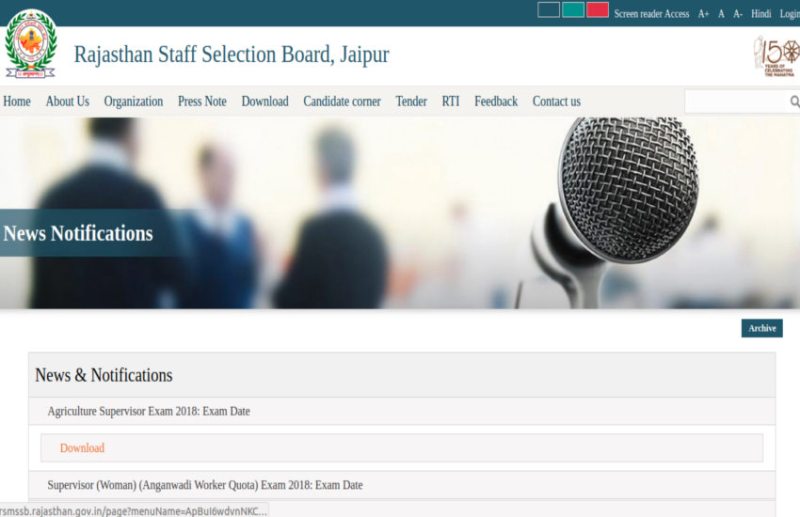
Task: Click the search magnifier icon
Action: click(794, 101)
